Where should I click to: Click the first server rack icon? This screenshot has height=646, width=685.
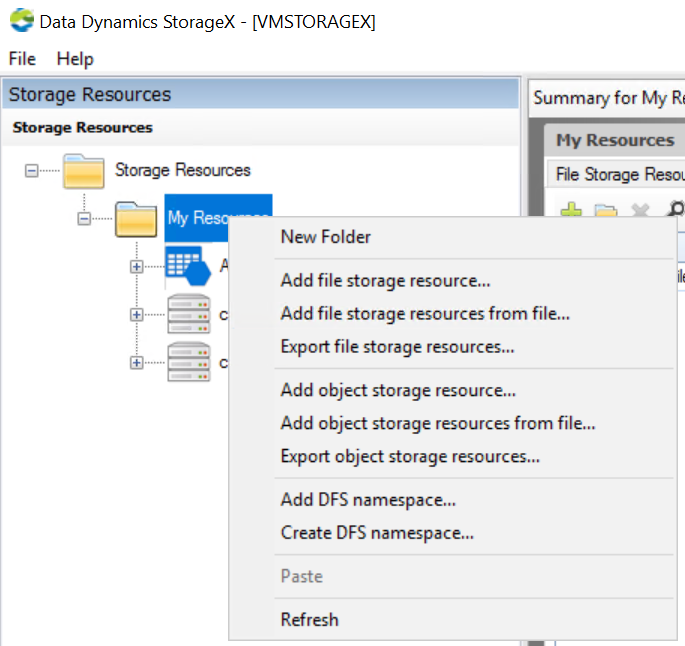point(189,314)
